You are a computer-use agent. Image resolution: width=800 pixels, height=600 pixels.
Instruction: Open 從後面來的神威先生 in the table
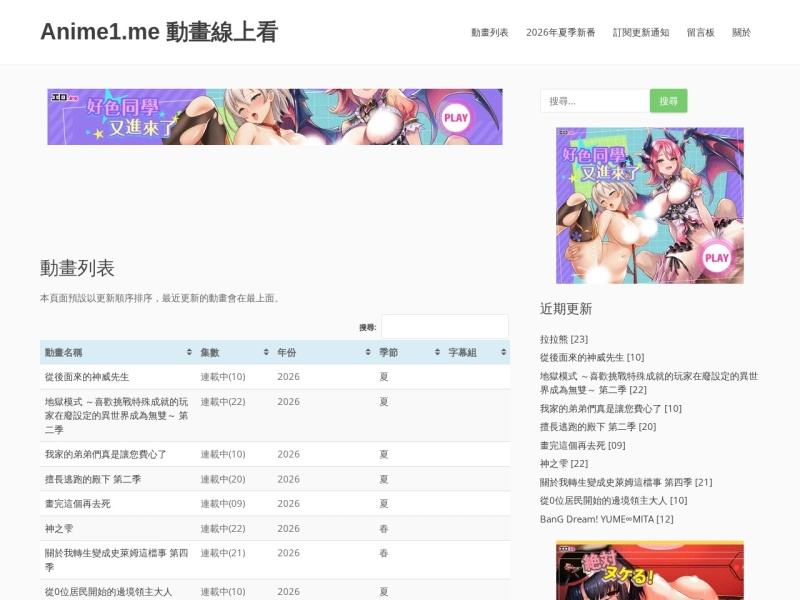click(87, 377)
